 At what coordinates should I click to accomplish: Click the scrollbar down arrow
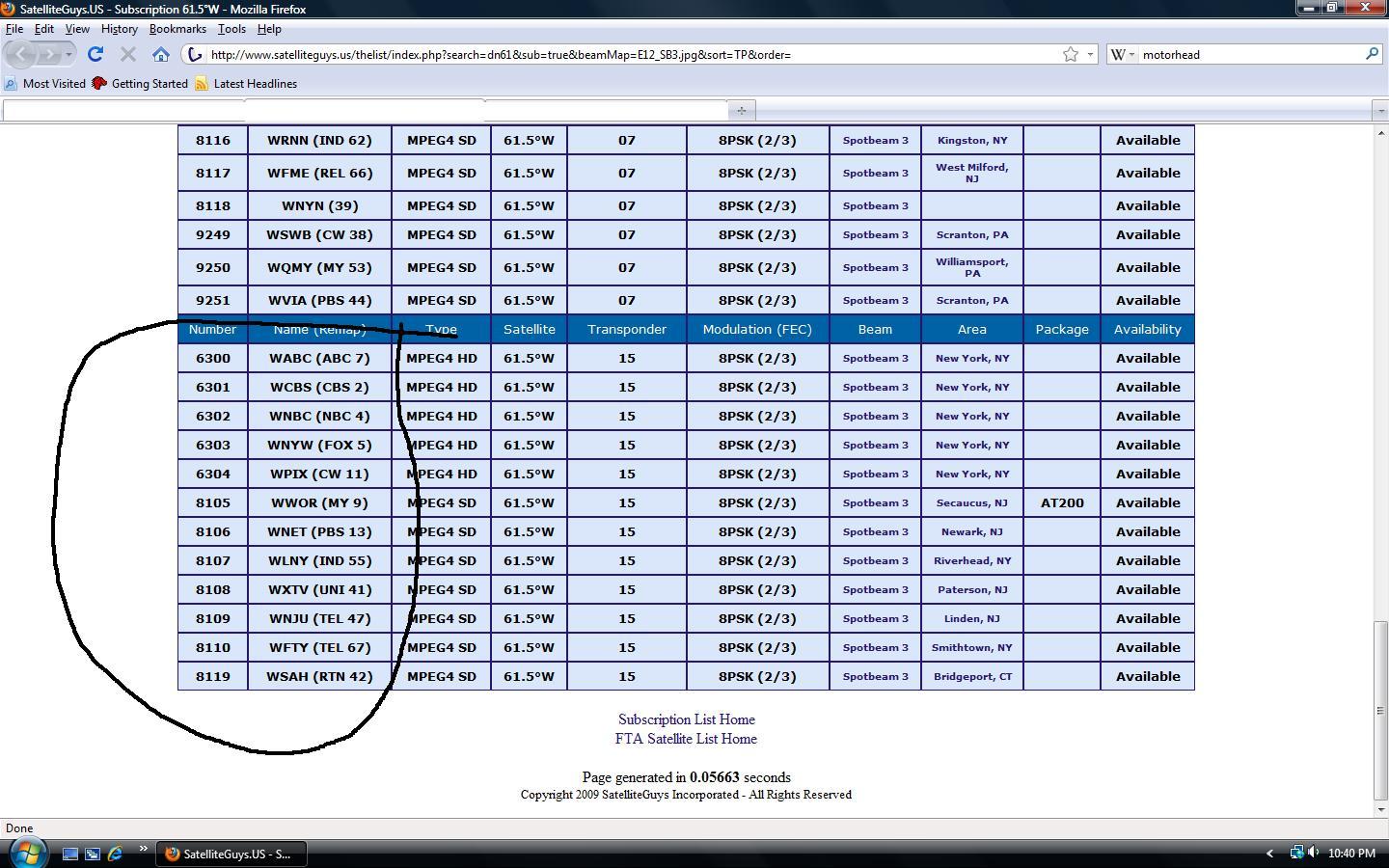[x=1380, y=809]
